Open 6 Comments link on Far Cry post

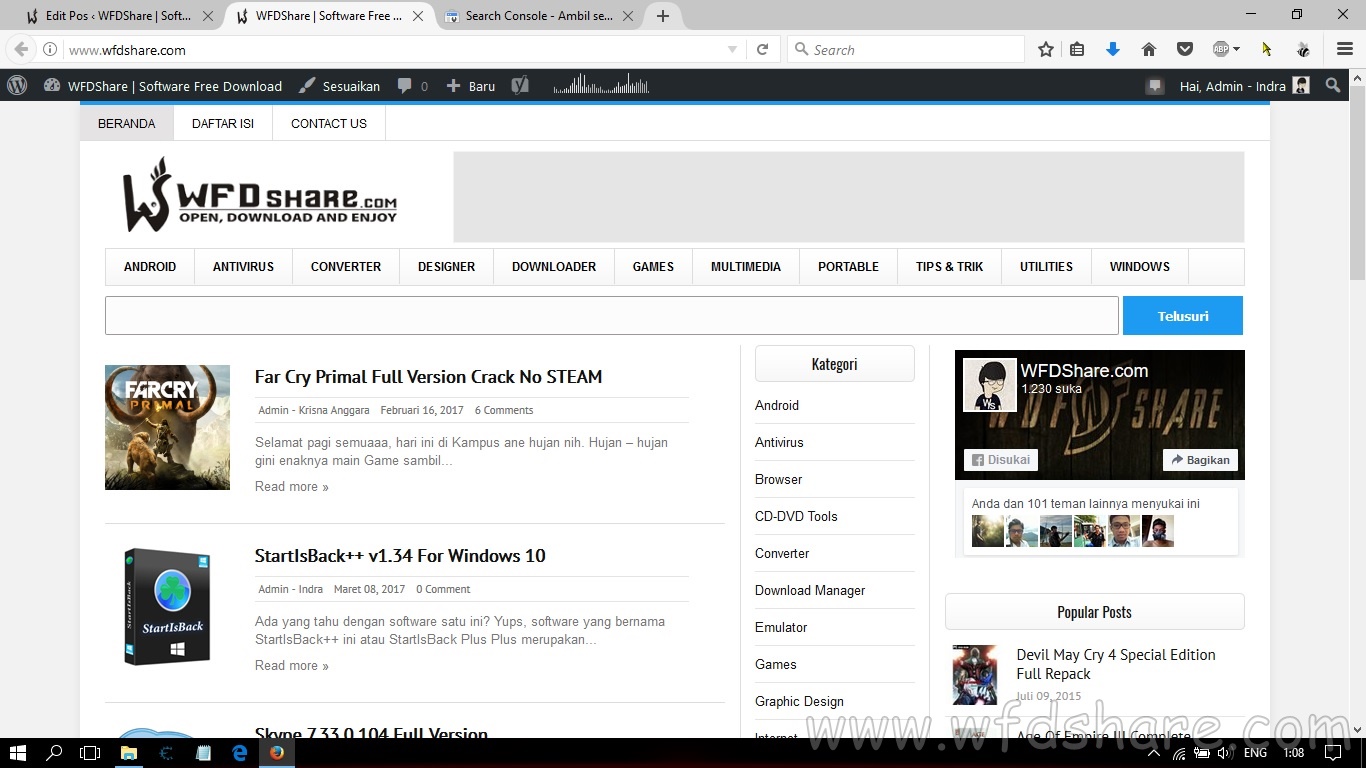(x=503, y=410)
